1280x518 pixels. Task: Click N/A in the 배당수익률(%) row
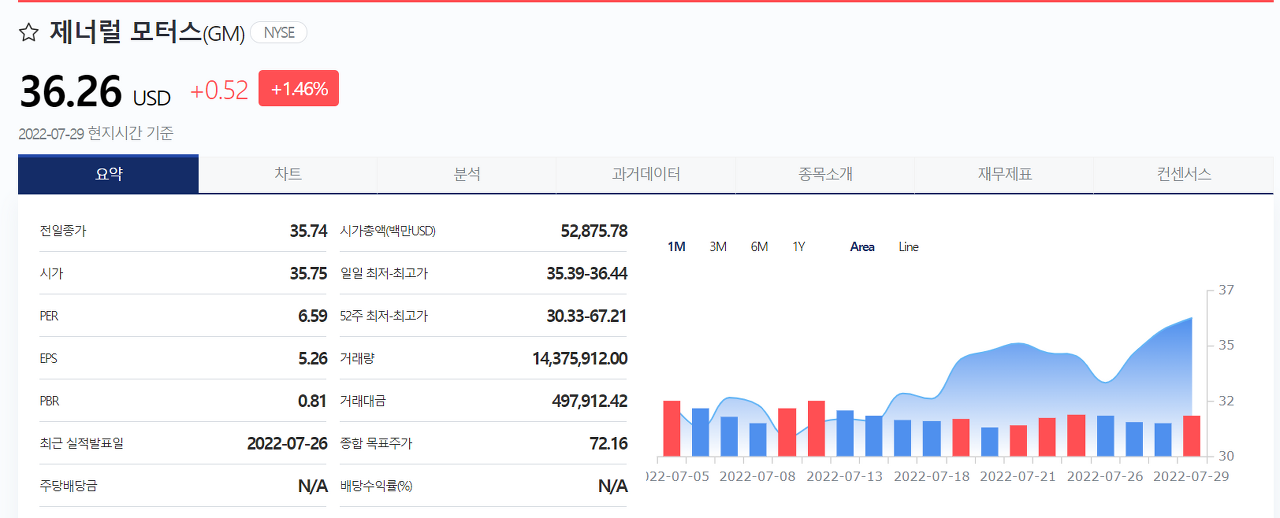pos(613,486)
